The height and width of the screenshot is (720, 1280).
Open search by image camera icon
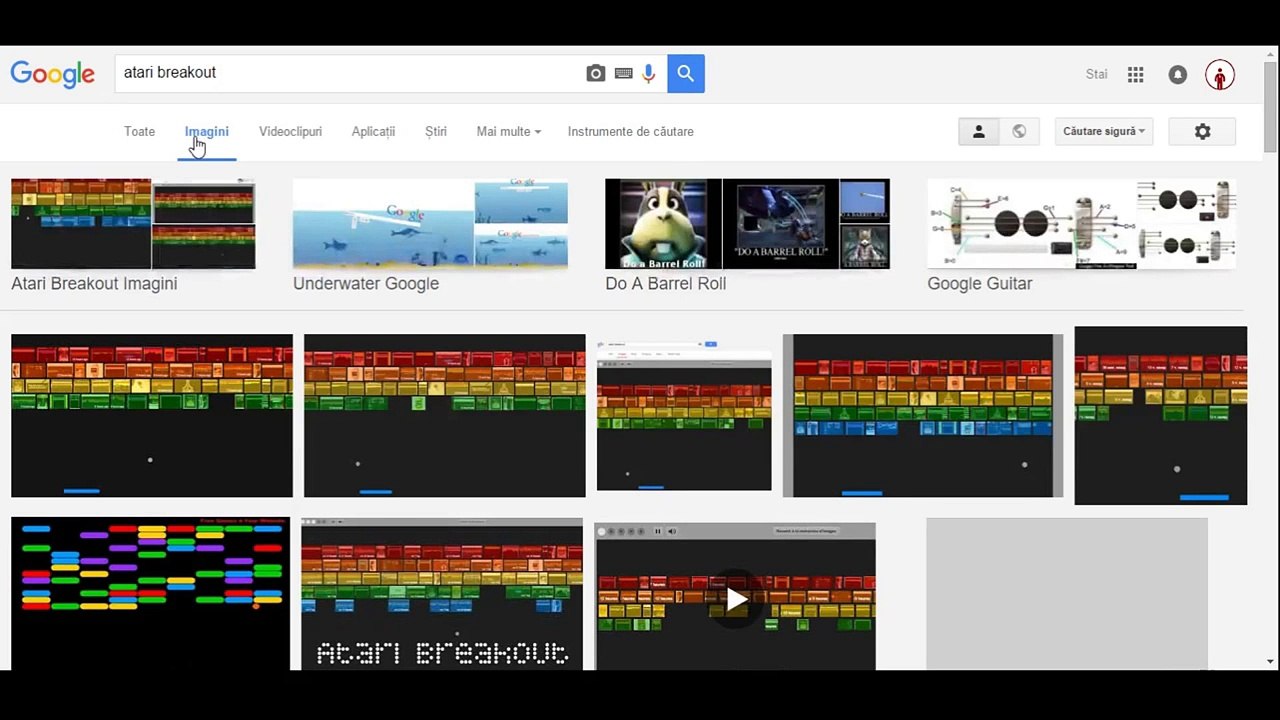pos(596,73)
